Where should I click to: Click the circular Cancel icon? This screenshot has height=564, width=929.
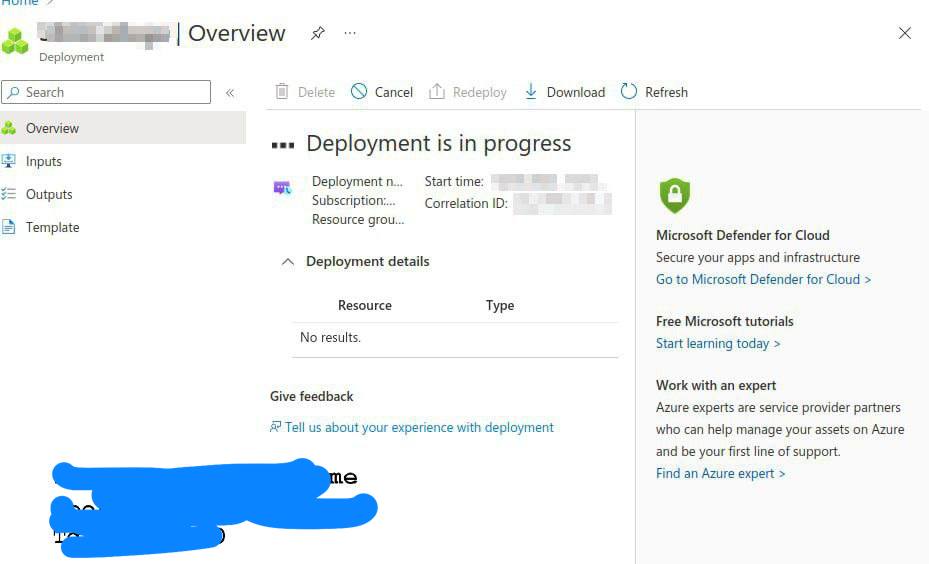pos(359,91)
